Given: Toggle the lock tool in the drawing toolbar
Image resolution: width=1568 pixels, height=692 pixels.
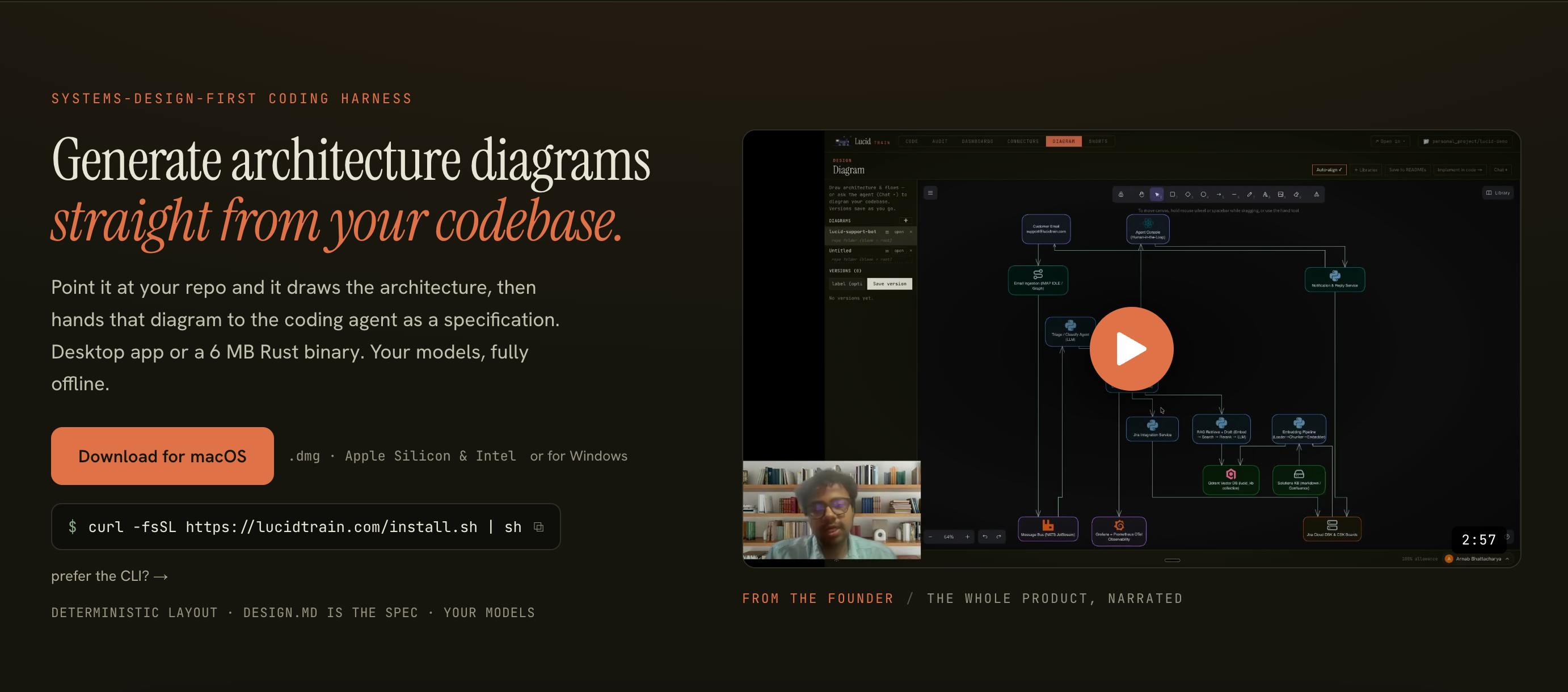Looking at the screenshot, I should click(x=1120, y=195).
